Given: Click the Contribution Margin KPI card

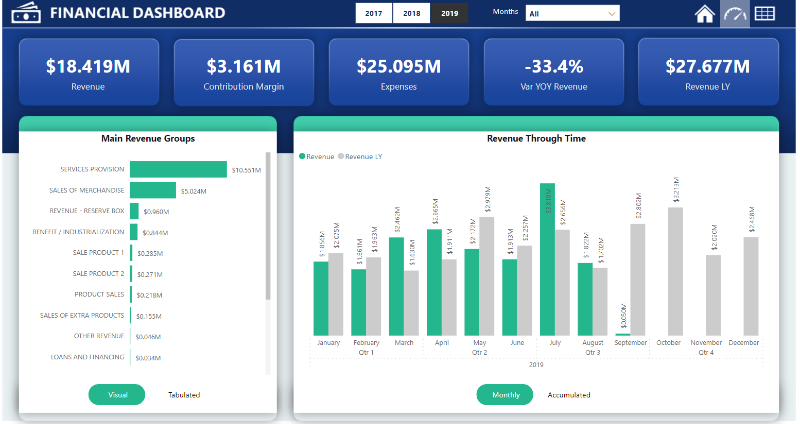Looking at the screenshot, I should tap(244, 72).
